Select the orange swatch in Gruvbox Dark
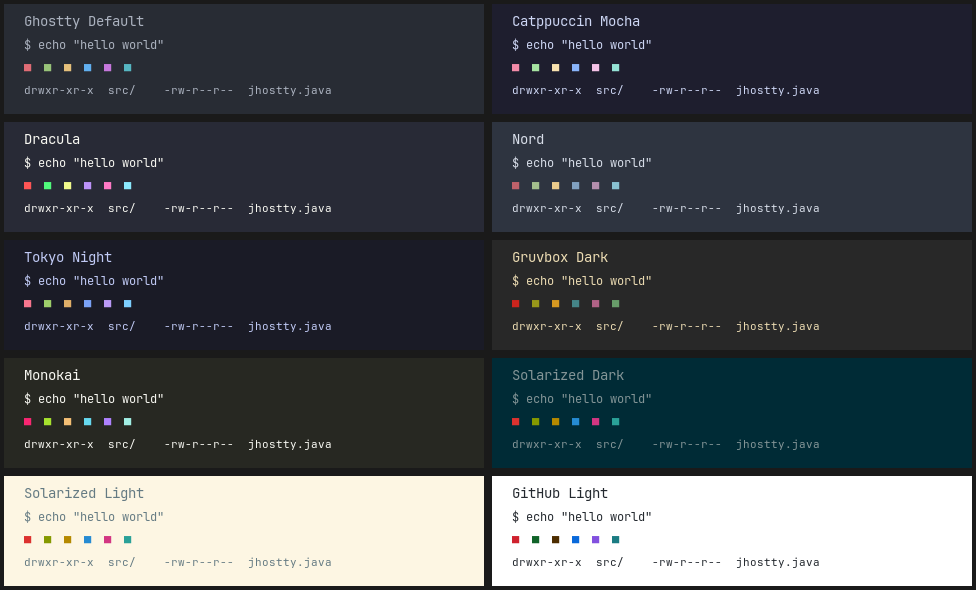976x590 pixels. pyautogui.click(x=555, y=304)
